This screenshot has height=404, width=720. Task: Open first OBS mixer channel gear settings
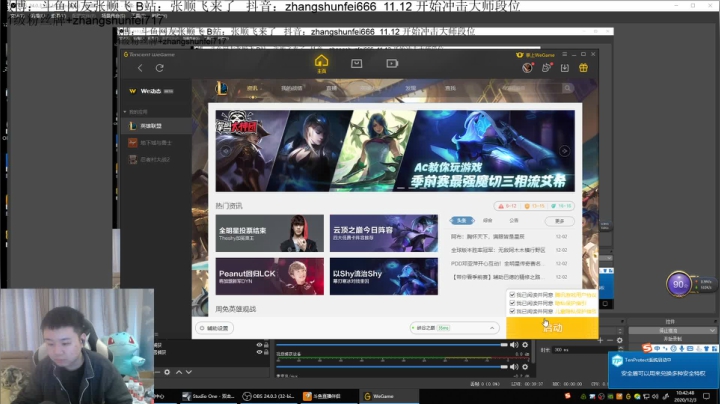pyautogui.click(x=525, y=345)
